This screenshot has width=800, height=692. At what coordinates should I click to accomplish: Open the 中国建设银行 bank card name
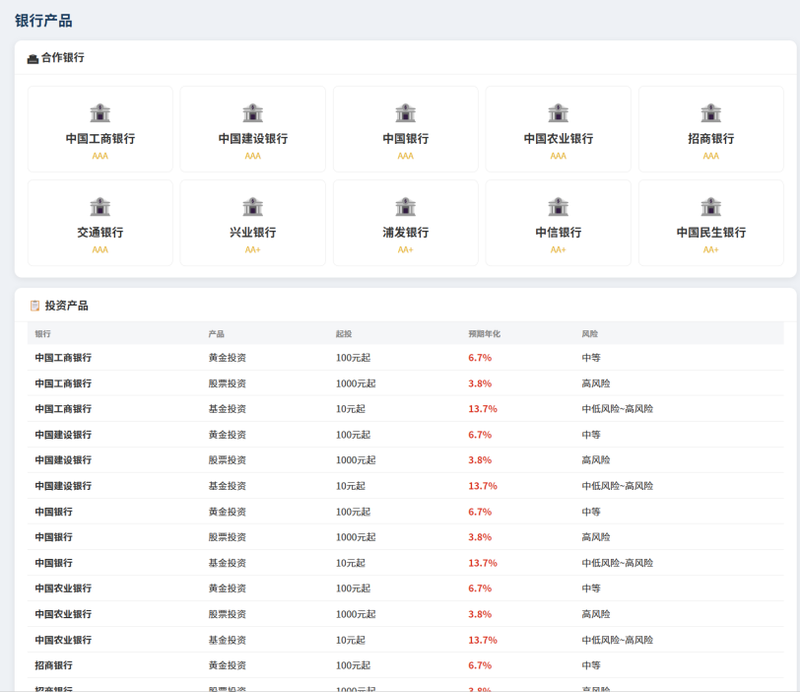click(x=253, y=138)
